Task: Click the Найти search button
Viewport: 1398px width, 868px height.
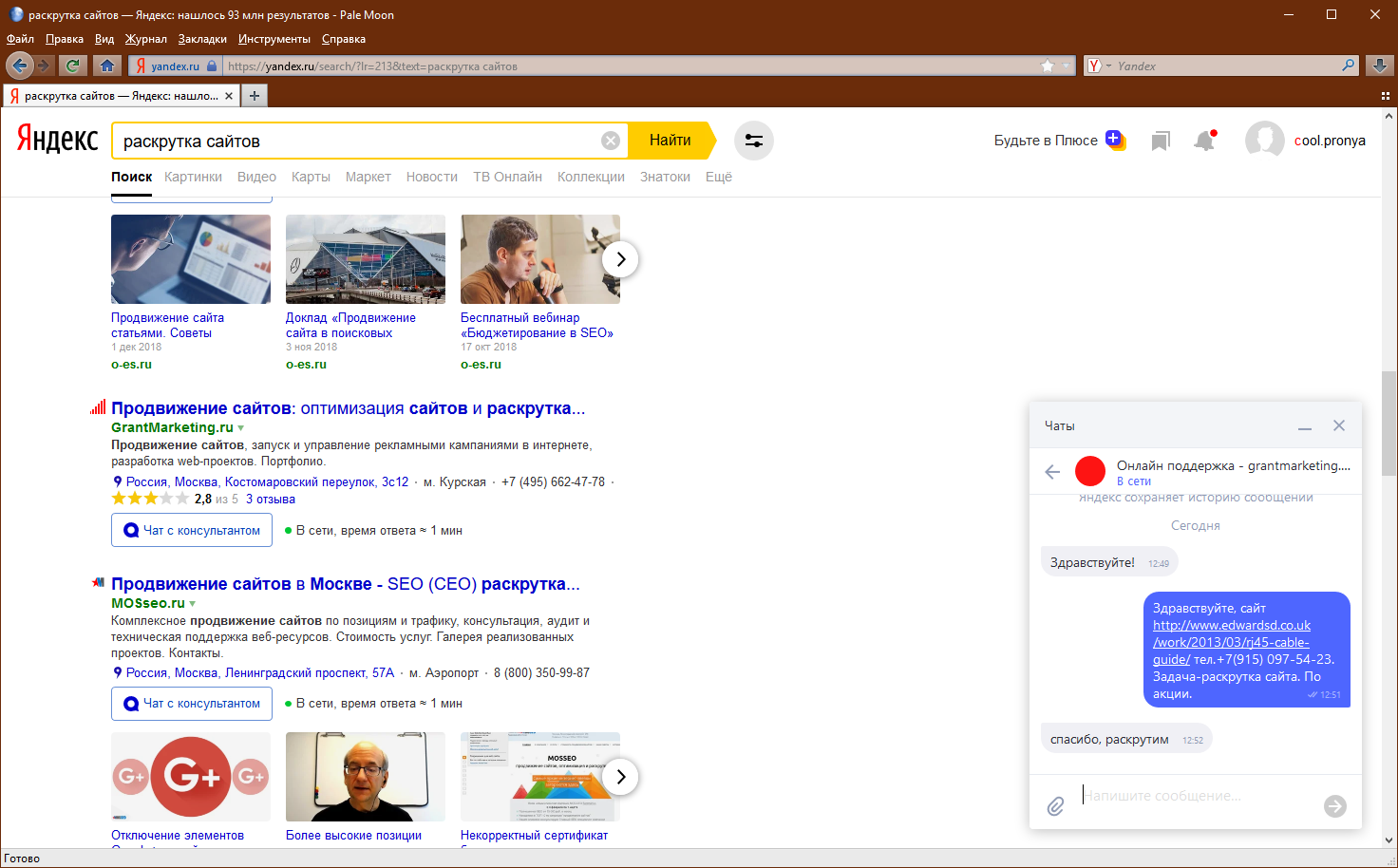Action: (672, 141)
